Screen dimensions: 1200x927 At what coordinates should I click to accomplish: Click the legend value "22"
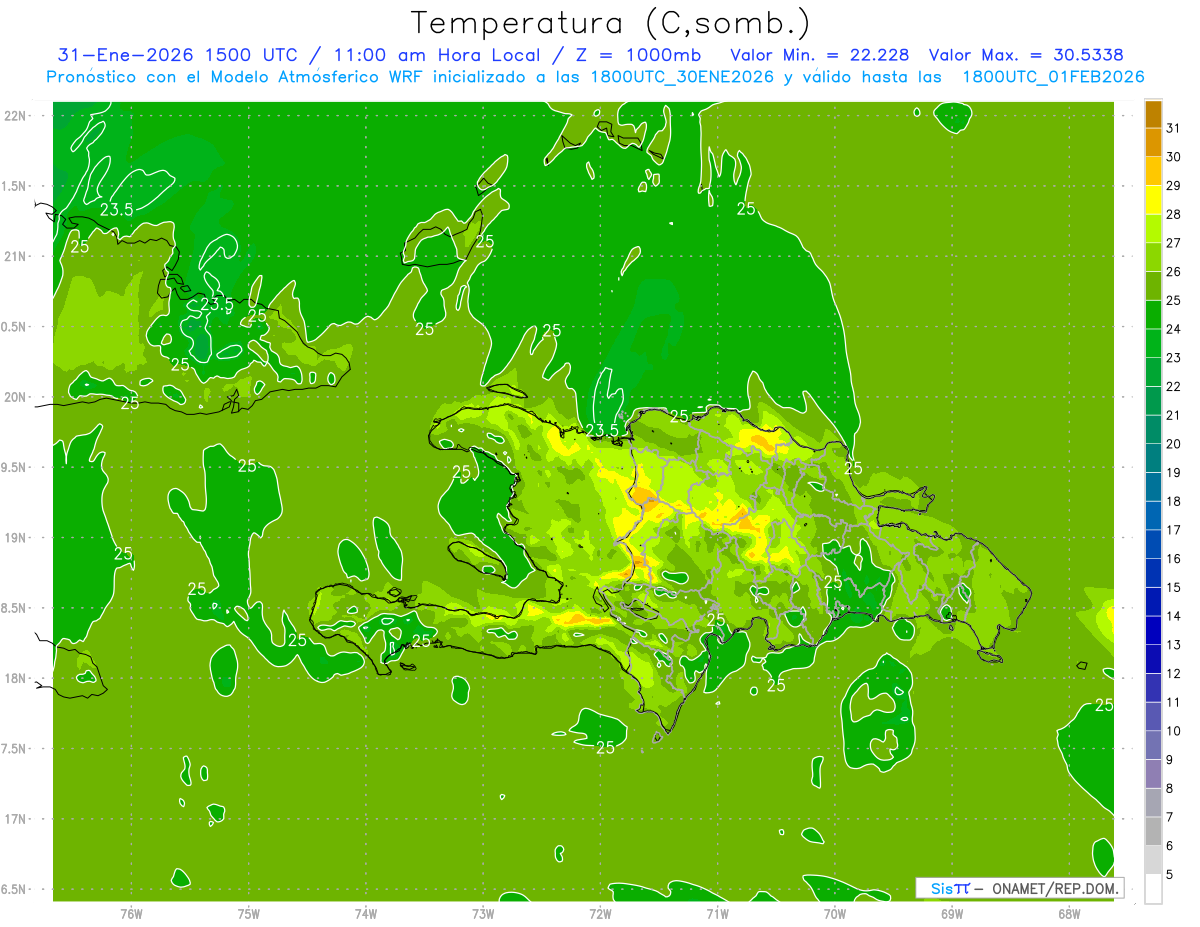(1173, 386)
